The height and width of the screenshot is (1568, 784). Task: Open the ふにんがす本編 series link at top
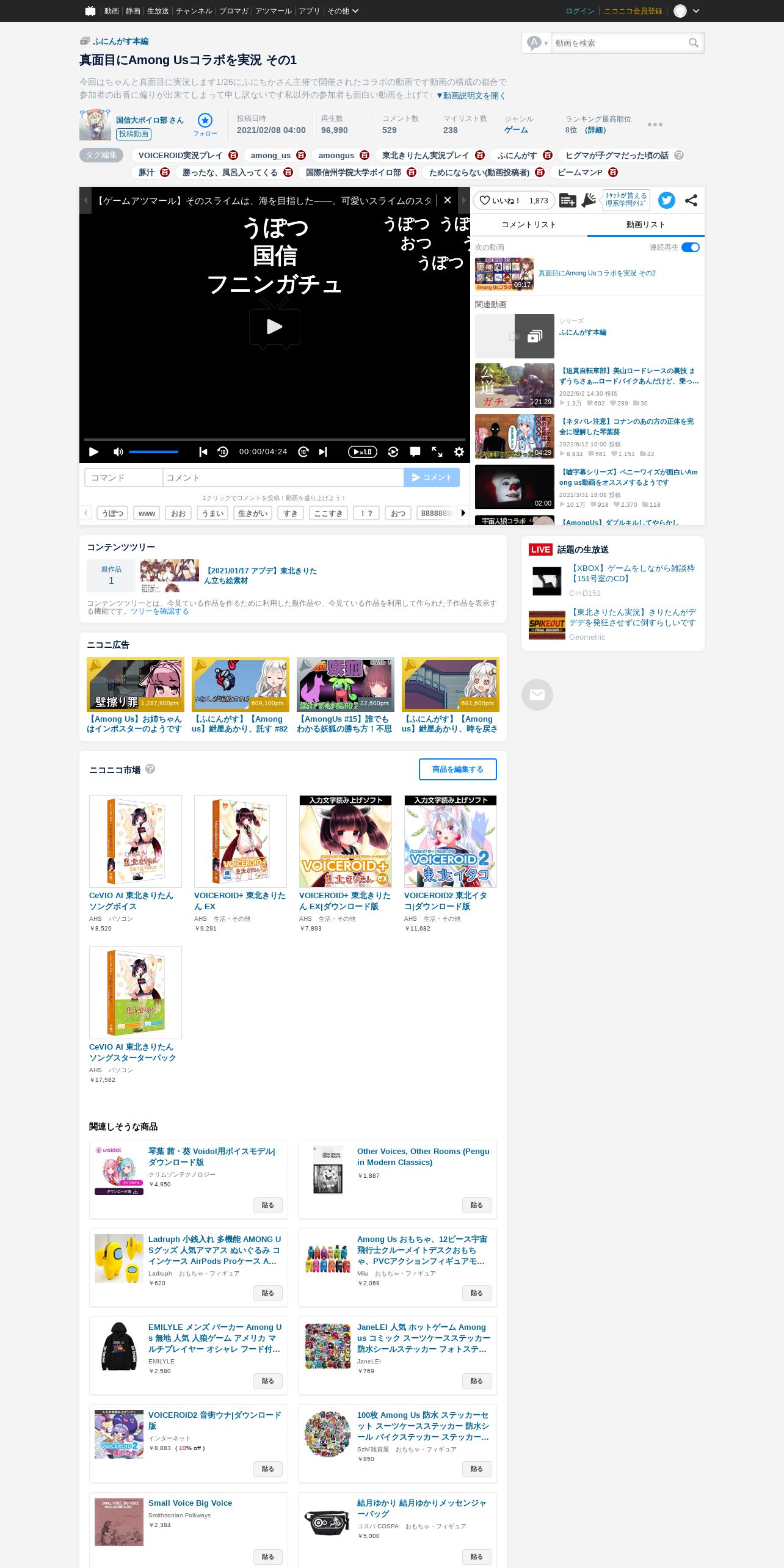pyautogui.click(x=120, y=42)
